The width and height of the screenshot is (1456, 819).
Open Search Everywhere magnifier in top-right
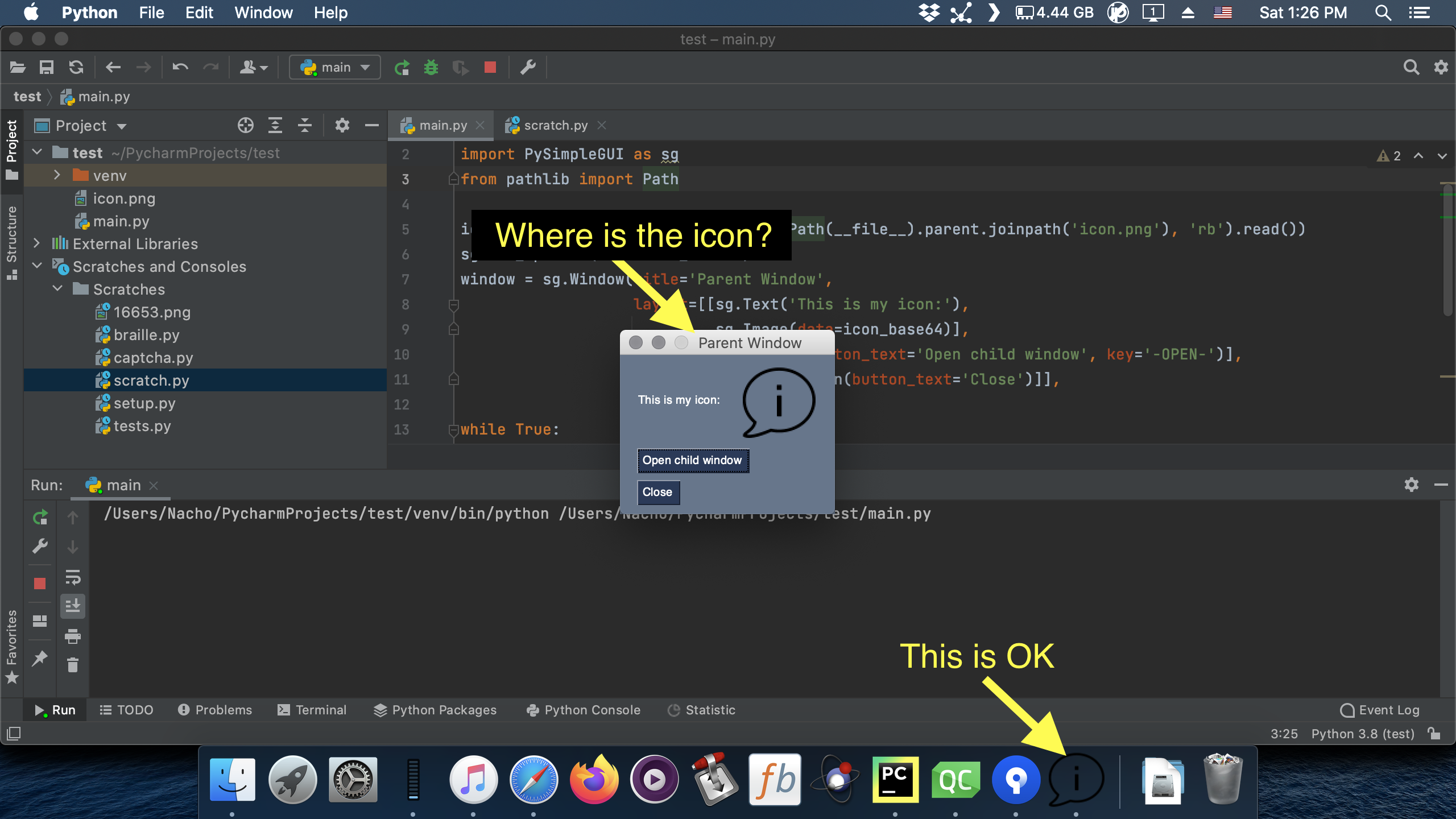(x=1412, y=67)
